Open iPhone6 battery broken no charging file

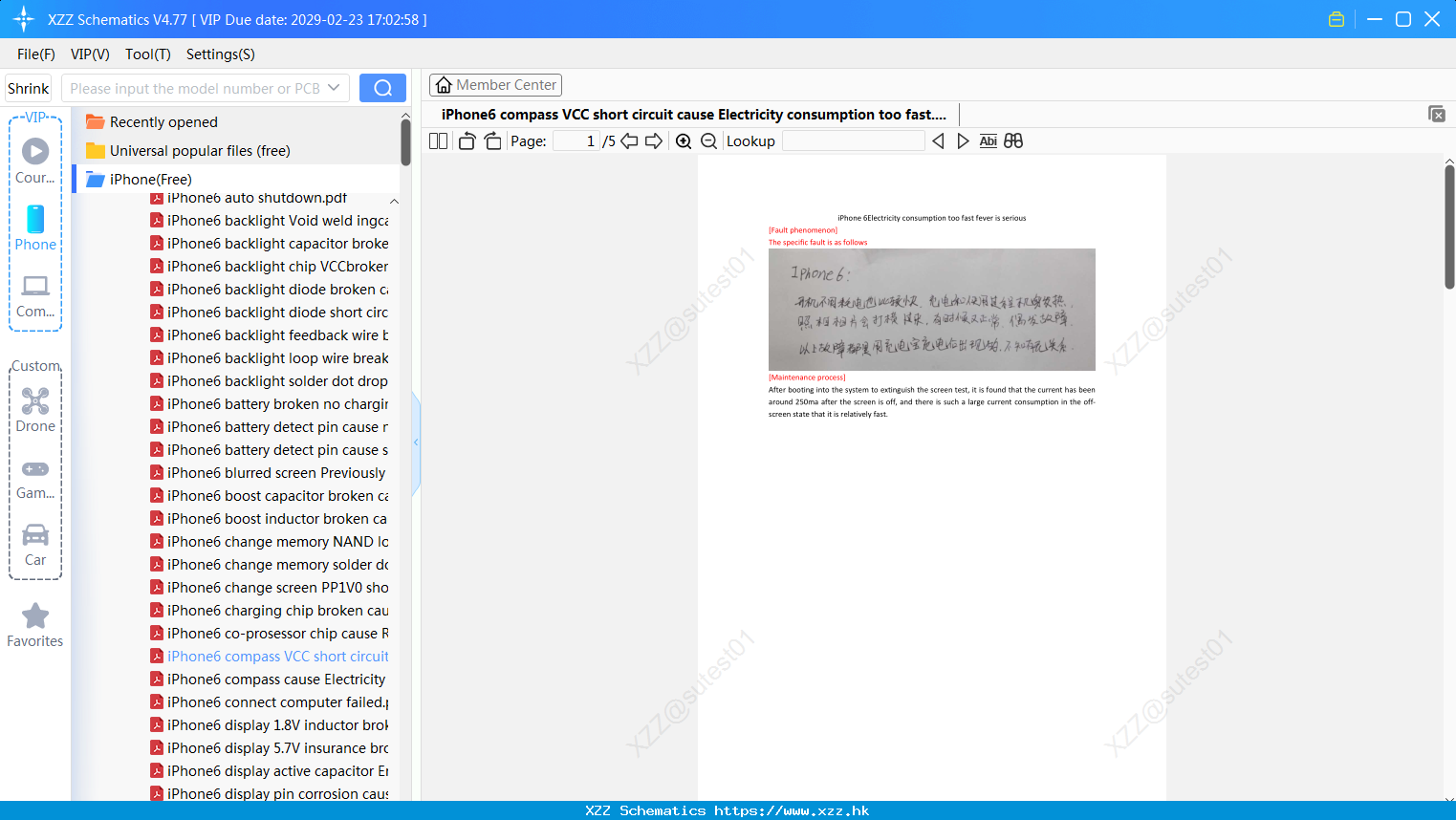270,404
